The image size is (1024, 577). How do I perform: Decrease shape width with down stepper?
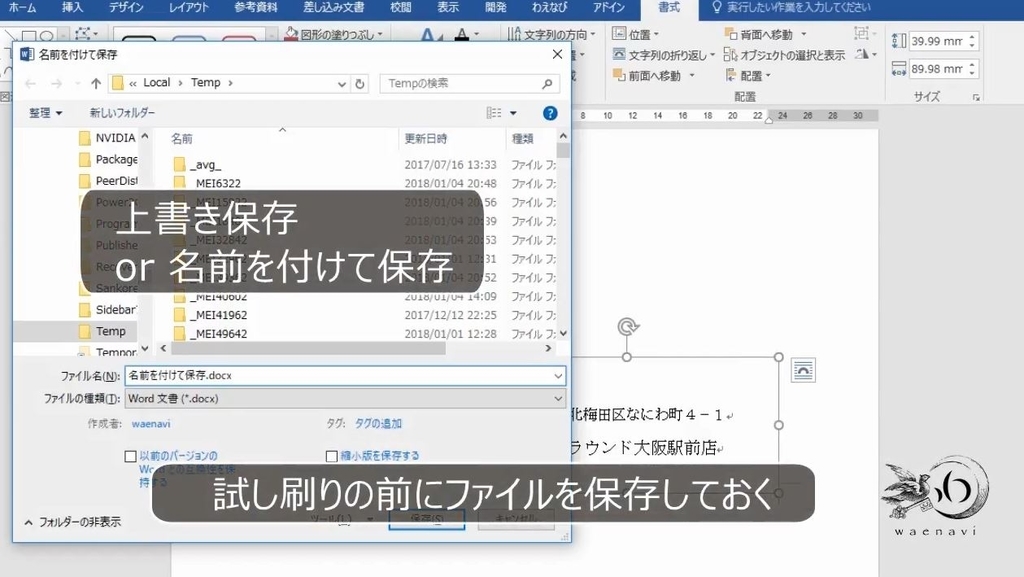pos(972,73)
